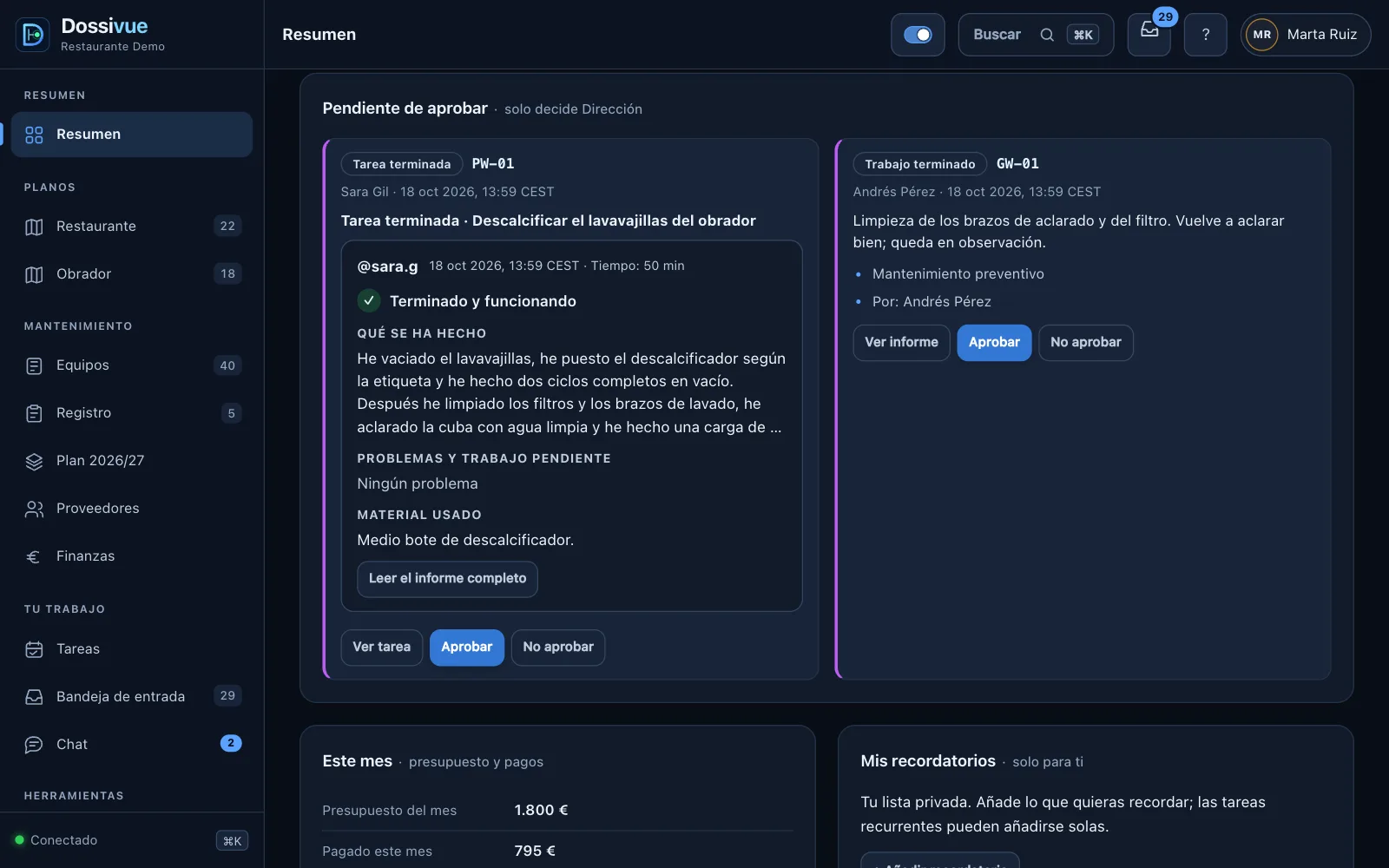This screenshot has width=1389, height=868.
Task: Go to Restaurante plans
Action: tap(132, 227)
